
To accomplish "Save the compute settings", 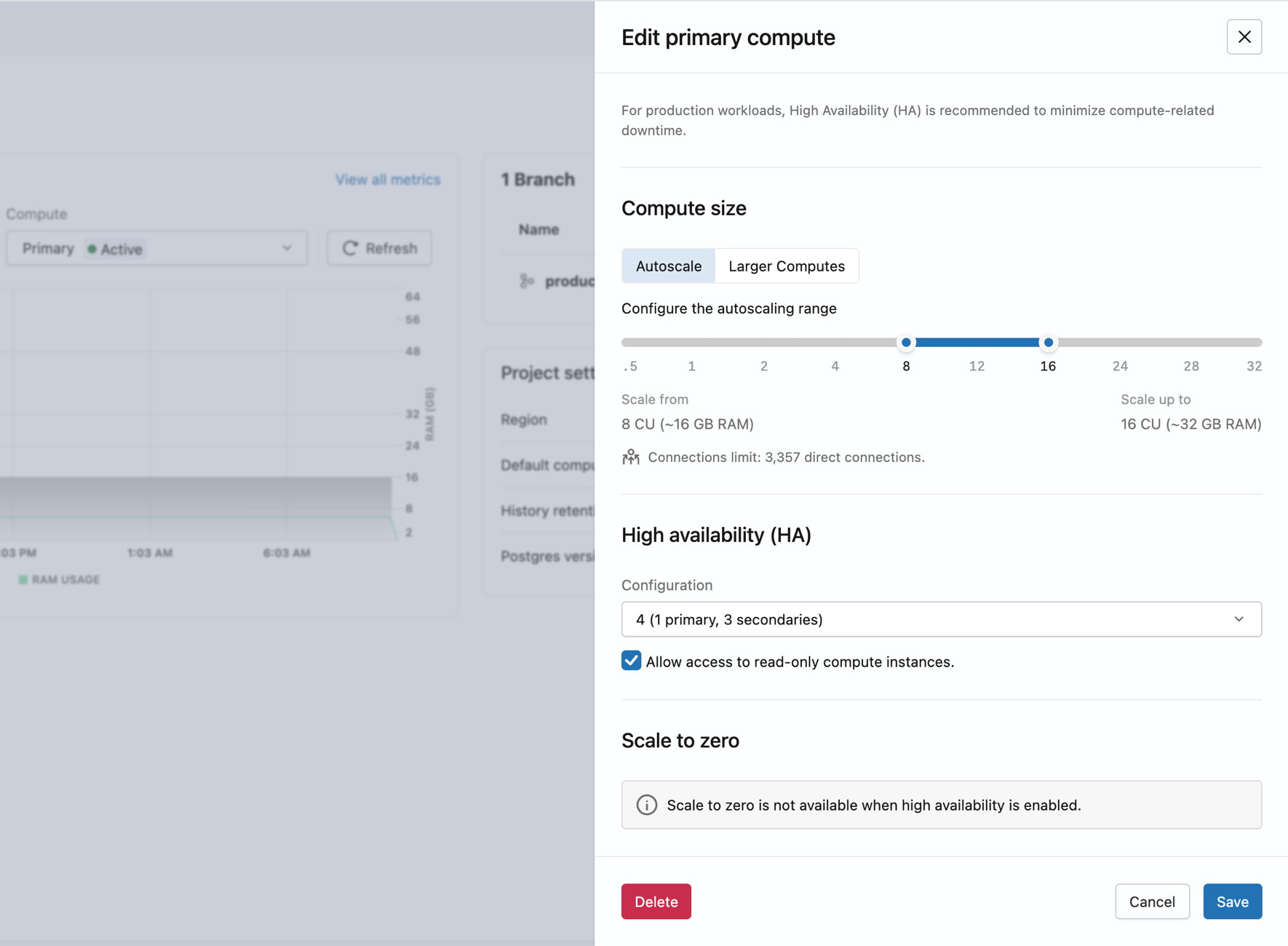I will [x=1232, y=901].
